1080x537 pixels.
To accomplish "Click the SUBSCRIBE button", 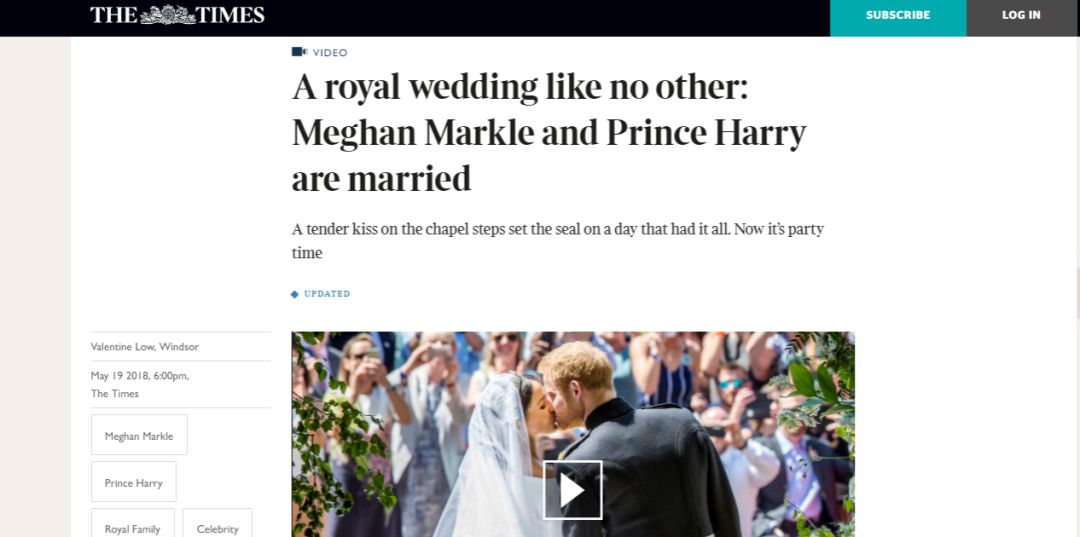I will coord(898,15).
